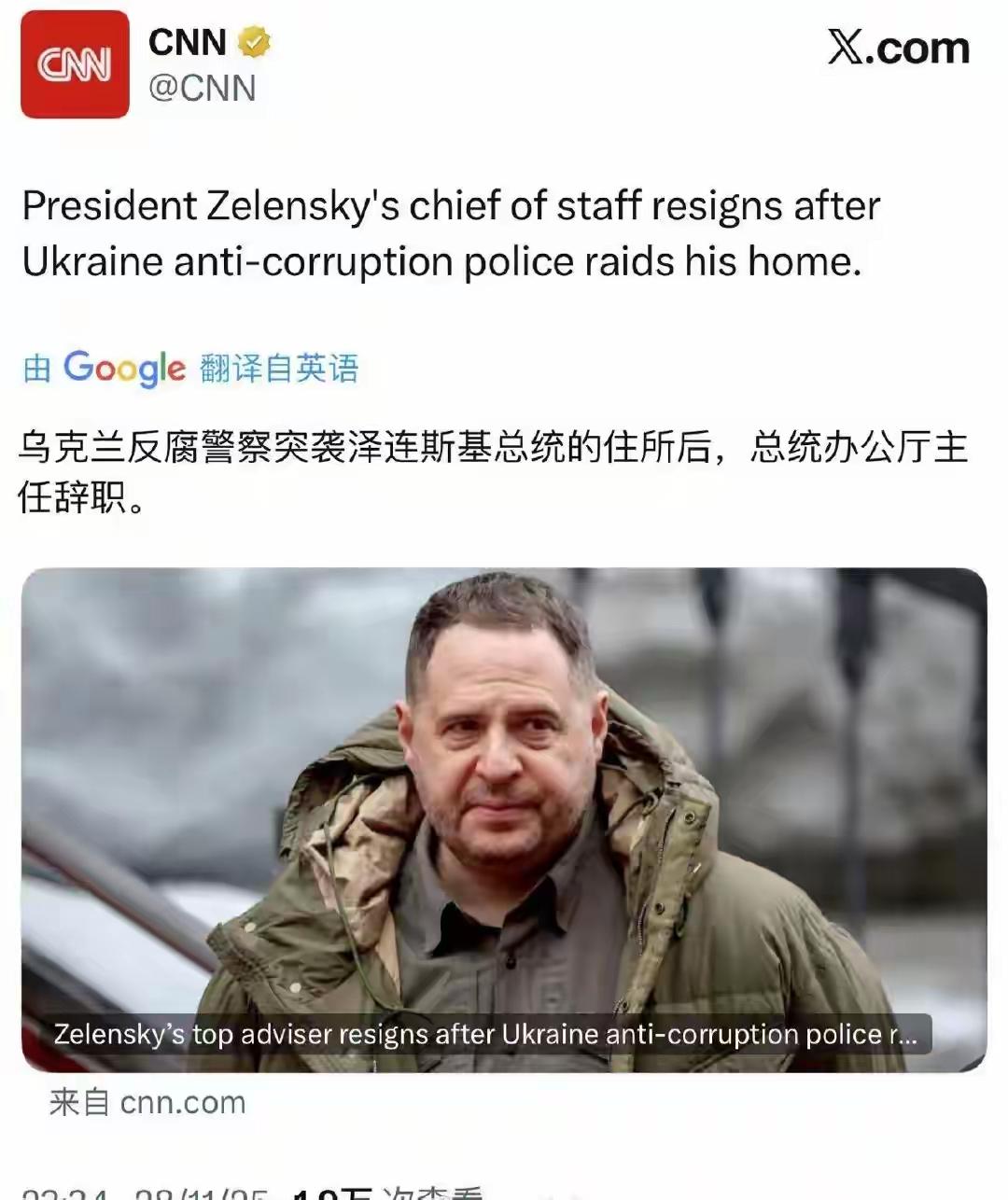Open the CNN display name
The image size is (1008, 1200).
click(x=188, y=42)
